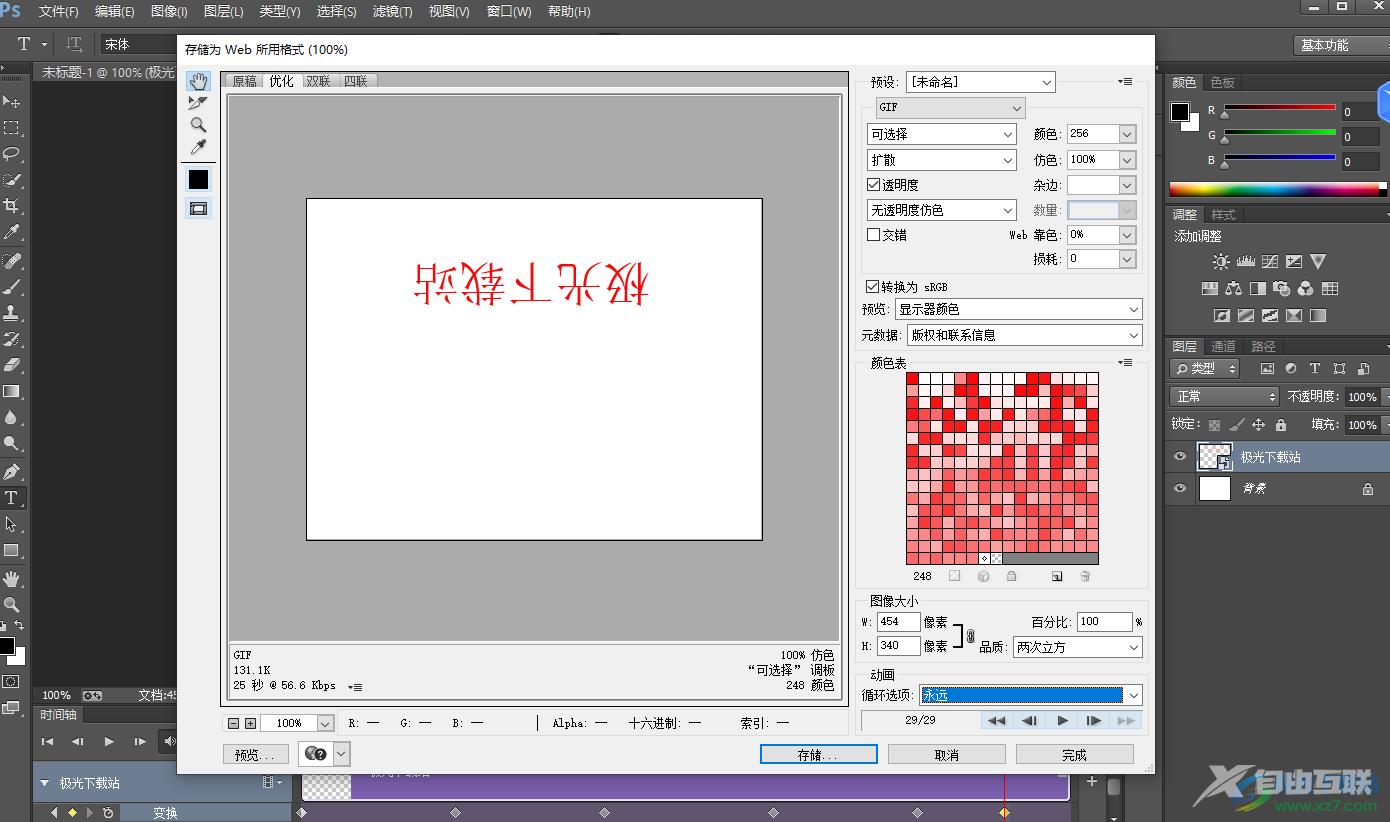1390x822 pixels.
Task: Select the Hand tool in the Save for Web dialog
Action: point(198,81)
